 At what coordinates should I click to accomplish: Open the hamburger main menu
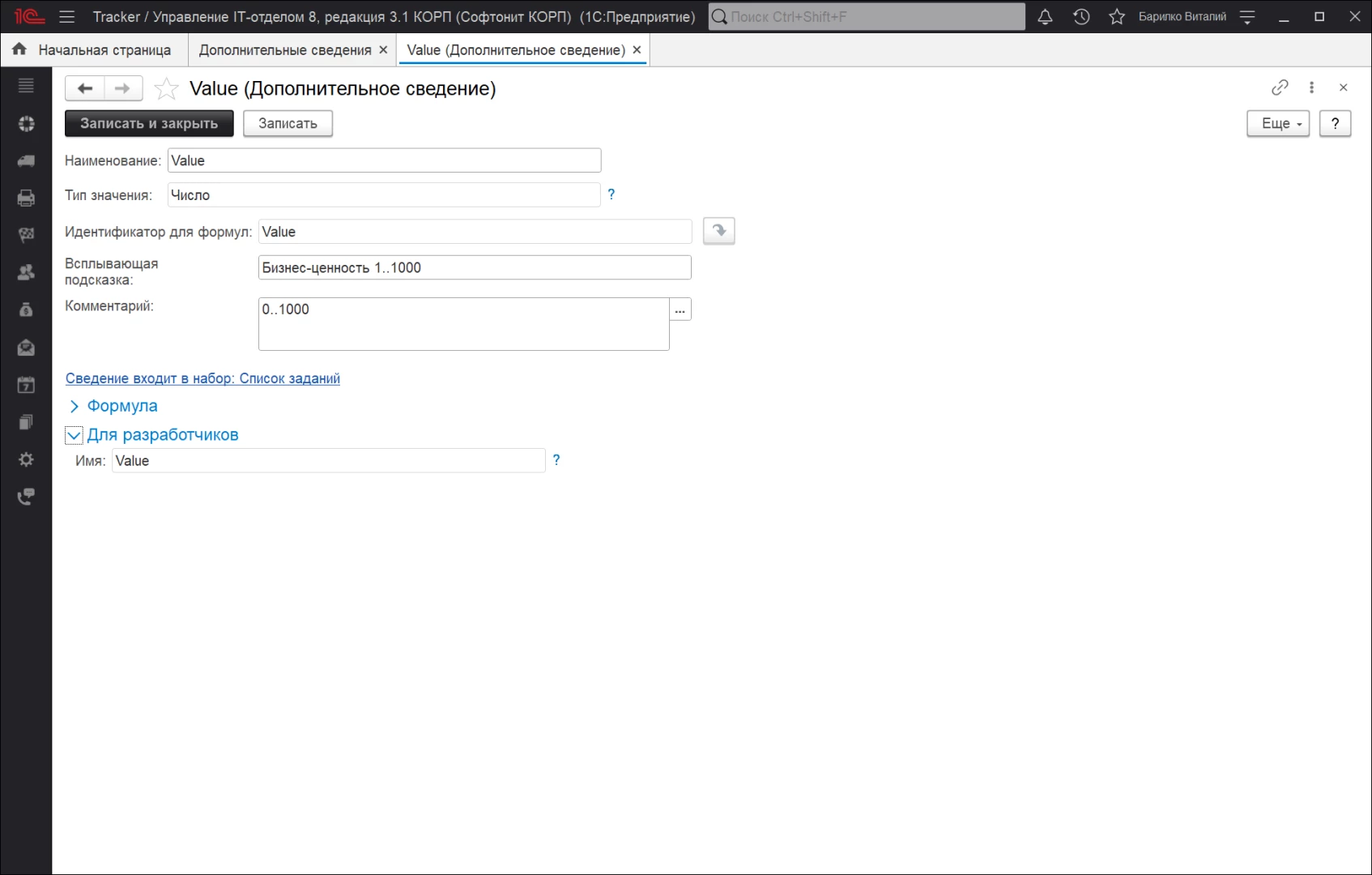coord(67,17)
